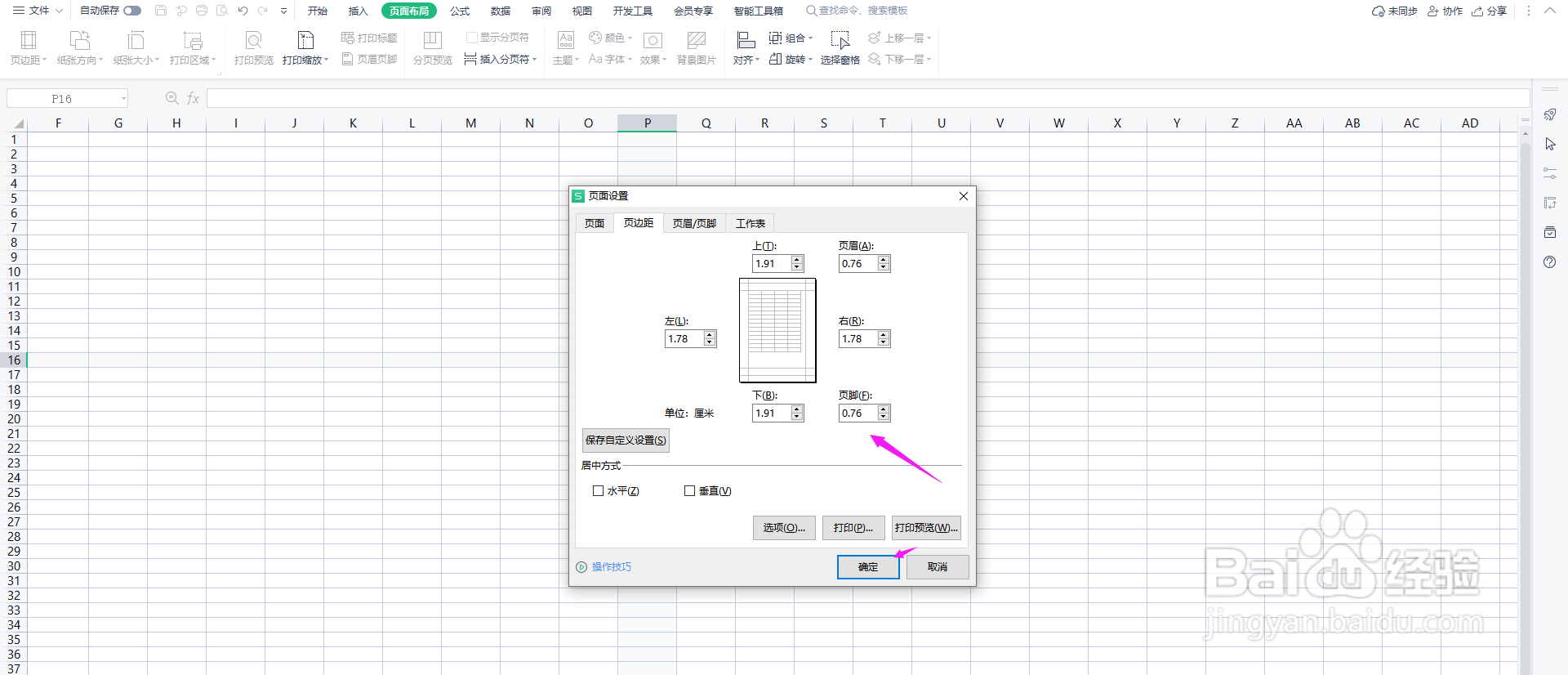Click the cursor select icon in right sidebar
Screen dimensions: 1568x675
pos(1550,144)
